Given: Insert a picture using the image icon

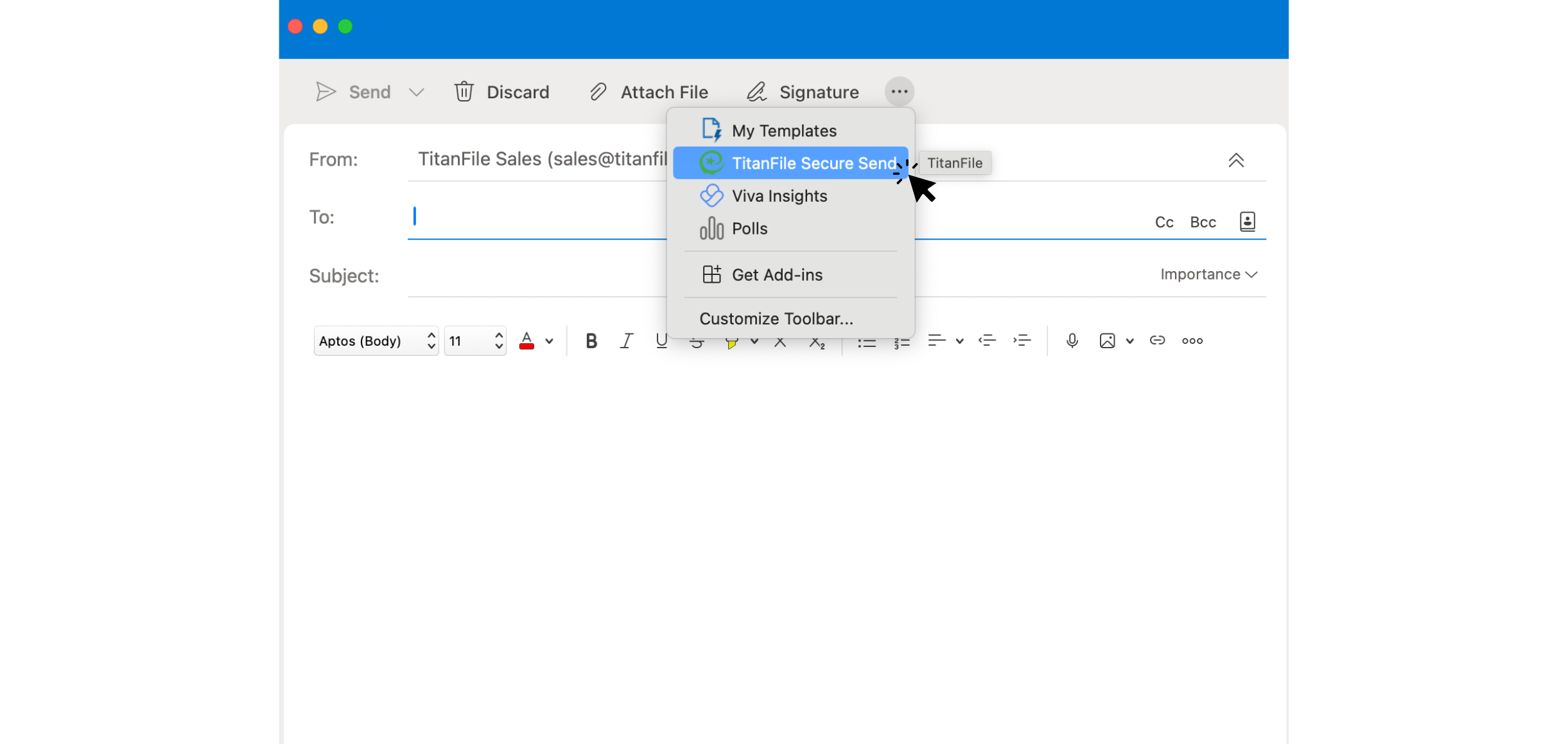Looking at the screenshot, I should (1107, 341).
